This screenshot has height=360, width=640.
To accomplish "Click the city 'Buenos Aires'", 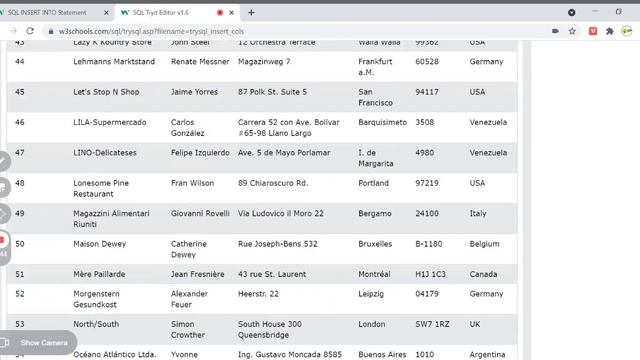I will point(382,354).
